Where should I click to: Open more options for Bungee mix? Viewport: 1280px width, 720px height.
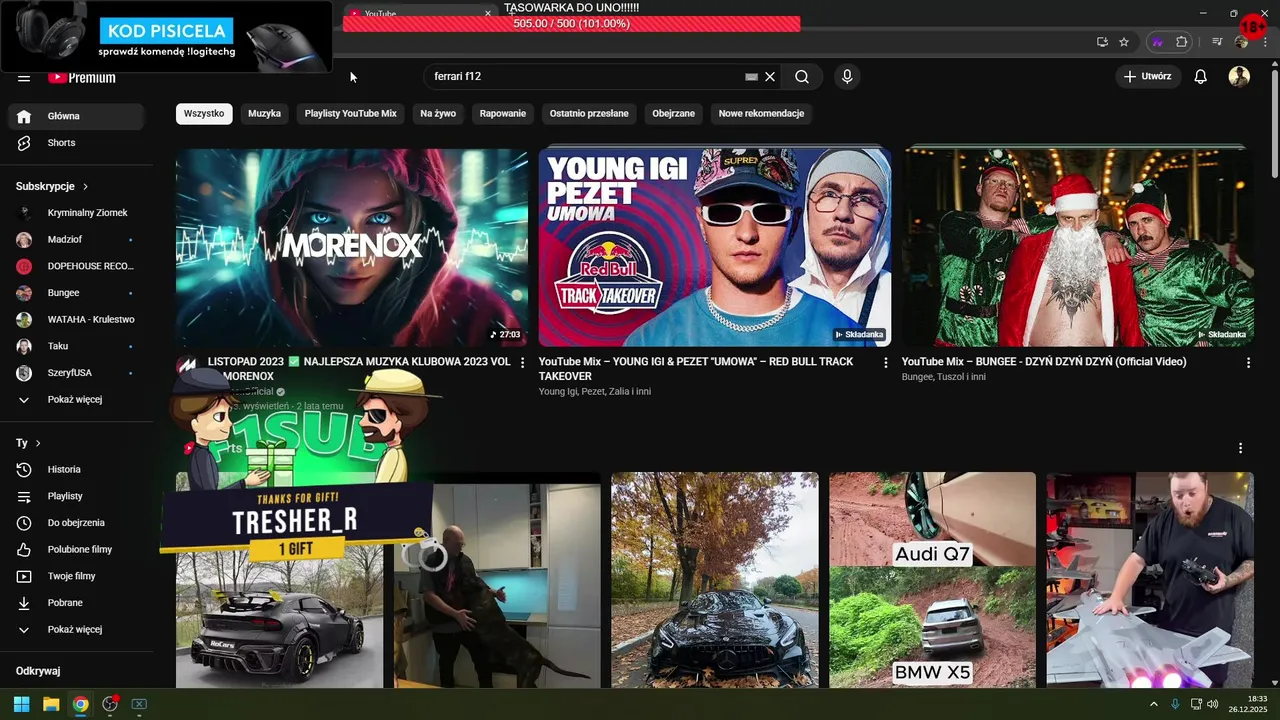(1248, 362)
